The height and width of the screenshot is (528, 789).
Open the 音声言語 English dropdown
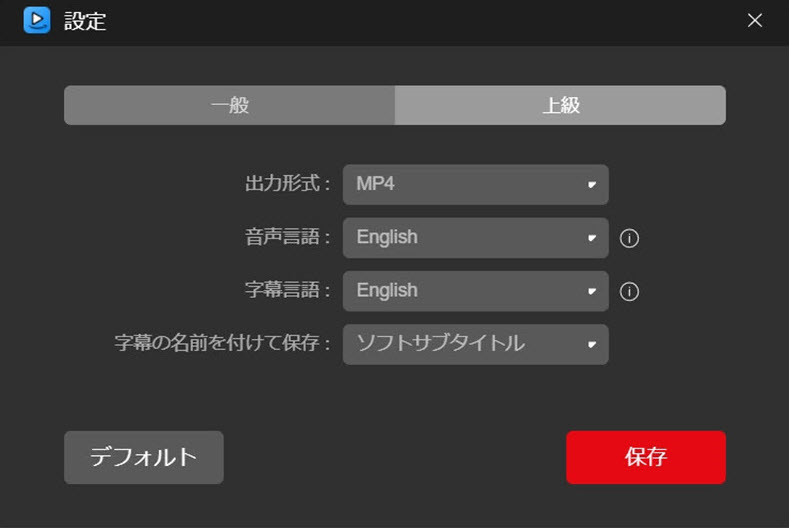pyautogui.click(x=476, y=238)
